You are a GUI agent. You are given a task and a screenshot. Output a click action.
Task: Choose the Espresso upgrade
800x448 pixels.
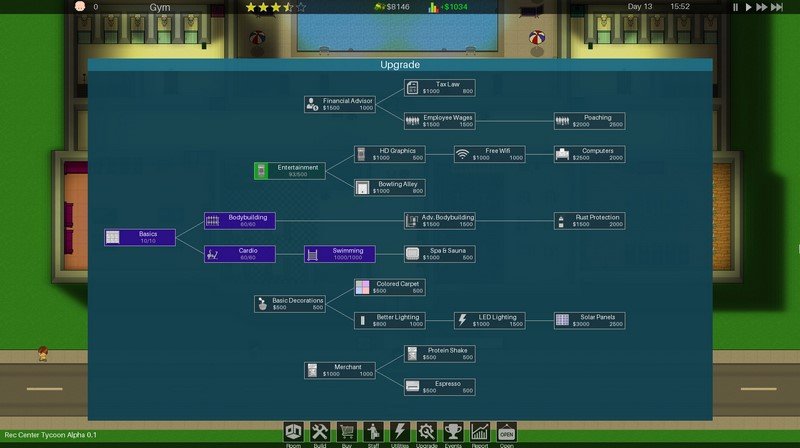coord(440,386)
